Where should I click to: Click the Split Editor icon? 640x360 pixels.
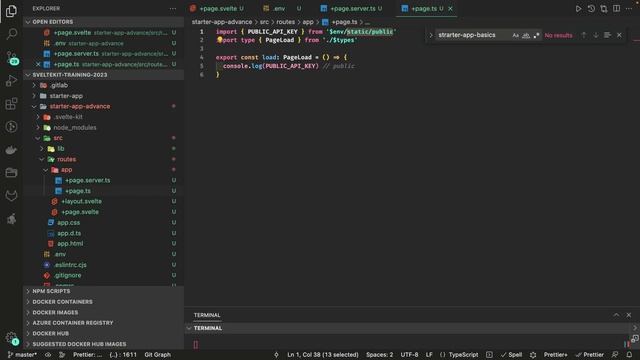616,9
